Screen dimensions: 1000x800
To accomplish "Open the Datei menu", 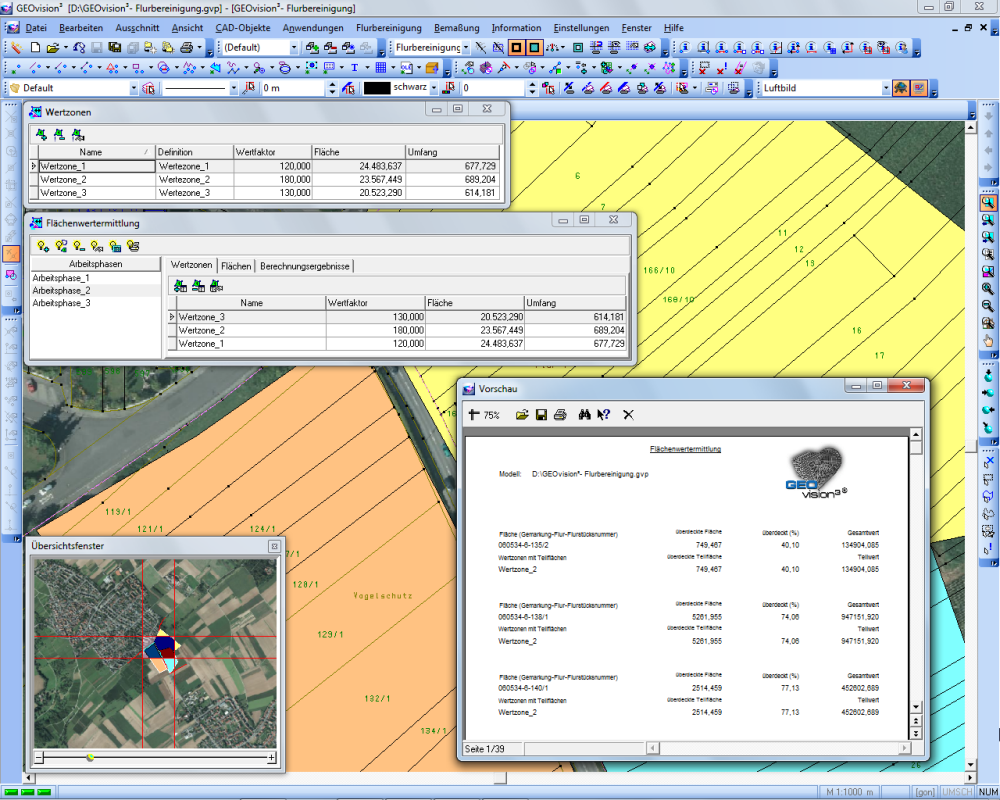I will click(x=36, y=28).
